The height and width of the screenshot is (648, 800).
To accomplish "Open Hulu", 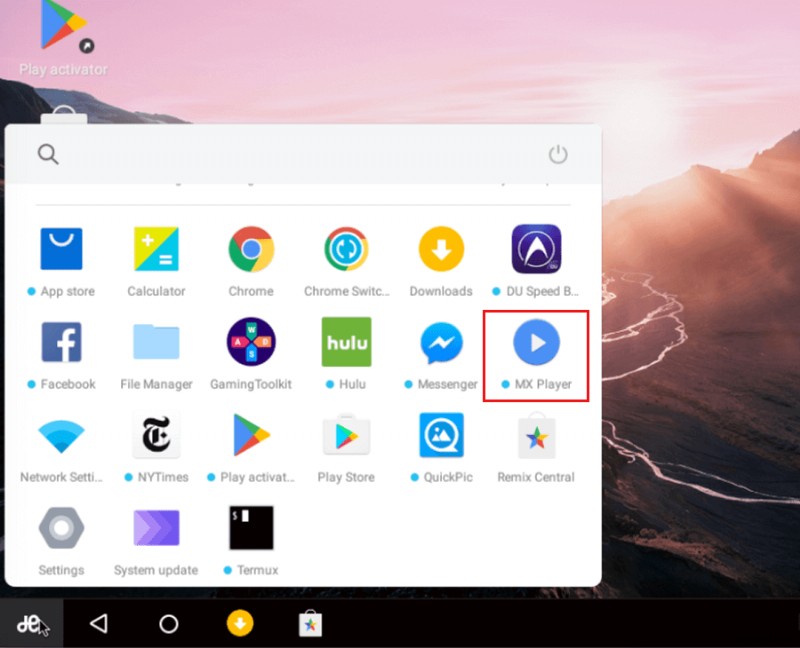I will (x=345, y=343).
